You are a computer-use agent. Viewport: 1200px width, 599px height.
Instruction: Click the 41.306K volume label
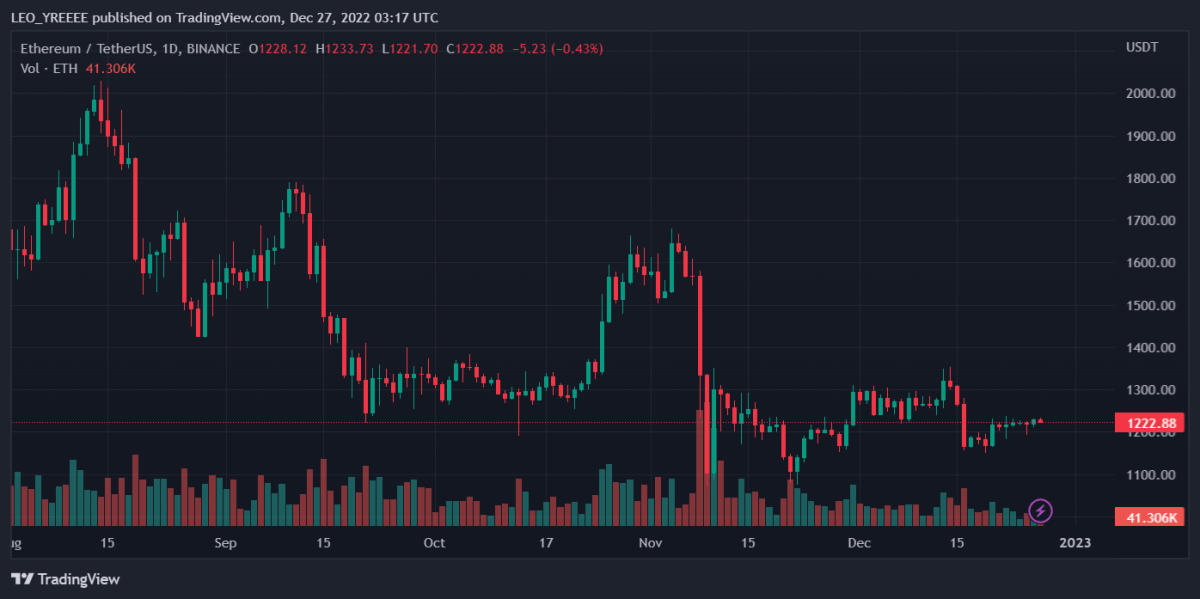point(1150,517)
